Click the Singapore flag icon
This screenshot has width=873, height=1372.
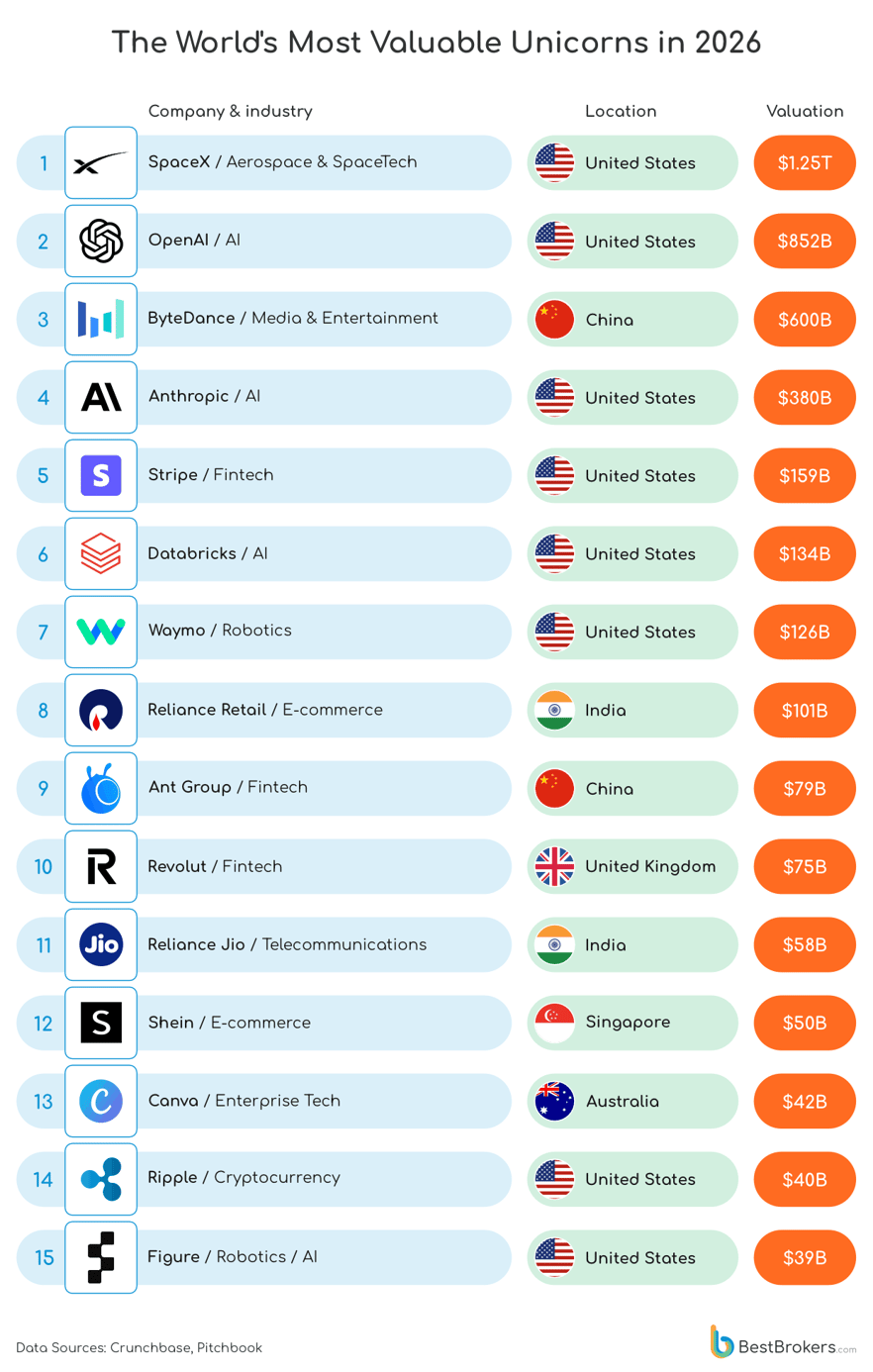point(554,1023)
